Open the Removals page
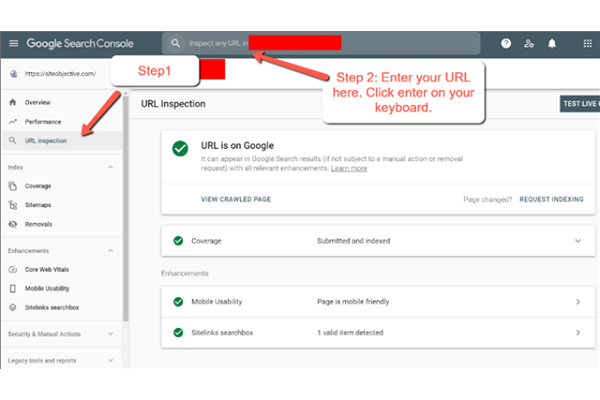This screenshot has height=400, width=600. point(38,224)
